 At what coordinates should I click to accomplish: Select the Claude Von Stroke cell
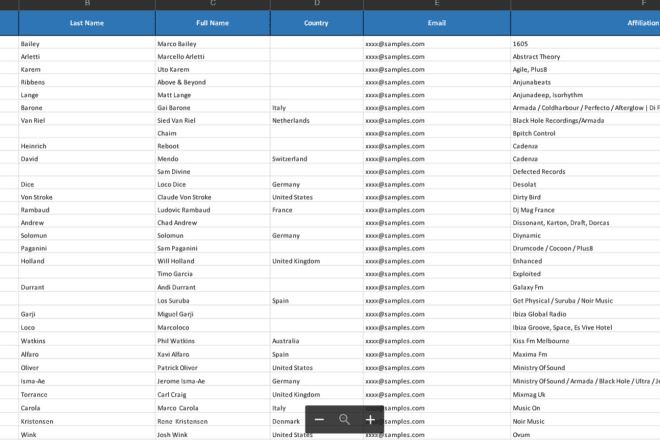pyautogui.click(x=213, y=197)
